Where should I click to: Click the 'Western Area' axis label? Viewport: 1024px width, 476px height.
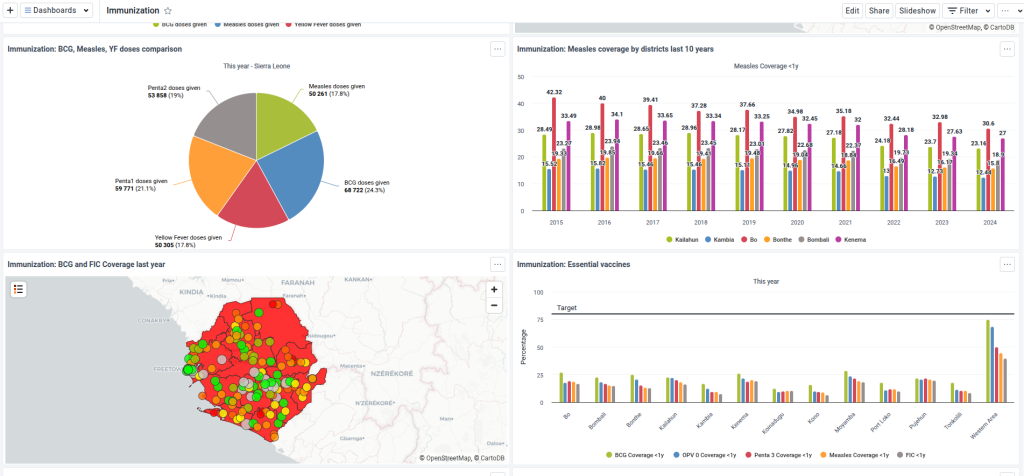[x=985, y=425]
